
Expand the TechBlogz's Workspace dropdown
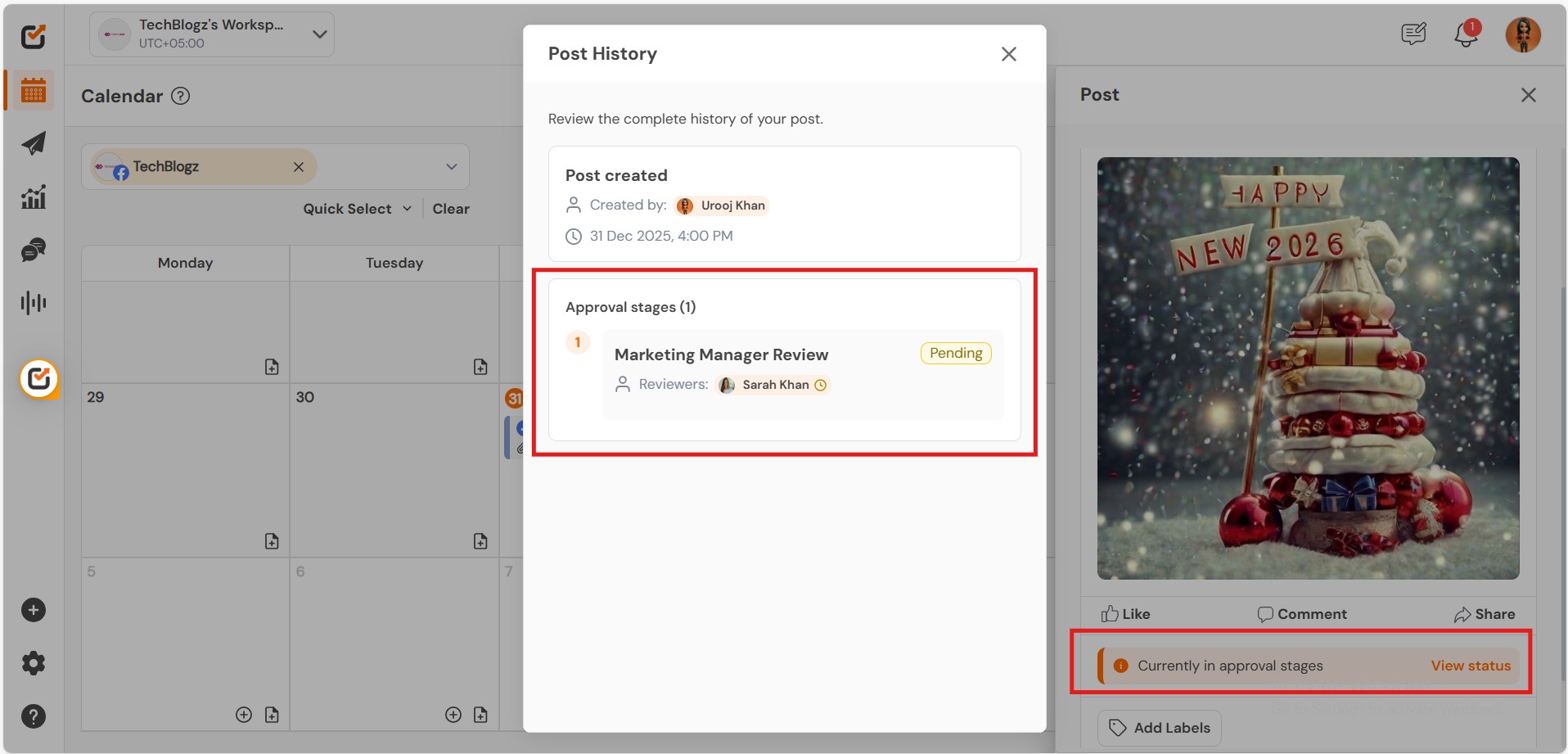point(319,34)
